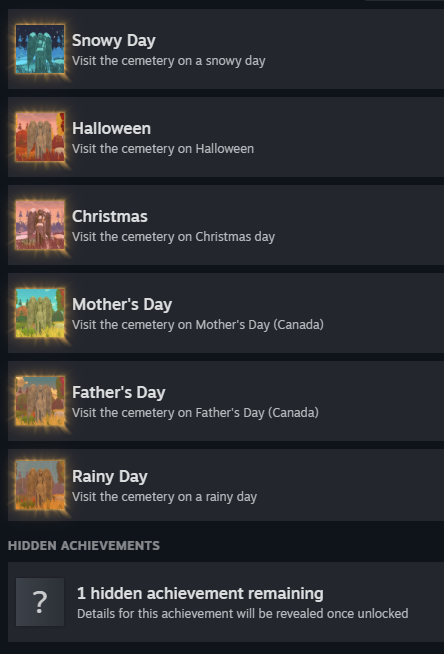Click the Snowy Day achievement icon

click(x=40, y=49)
